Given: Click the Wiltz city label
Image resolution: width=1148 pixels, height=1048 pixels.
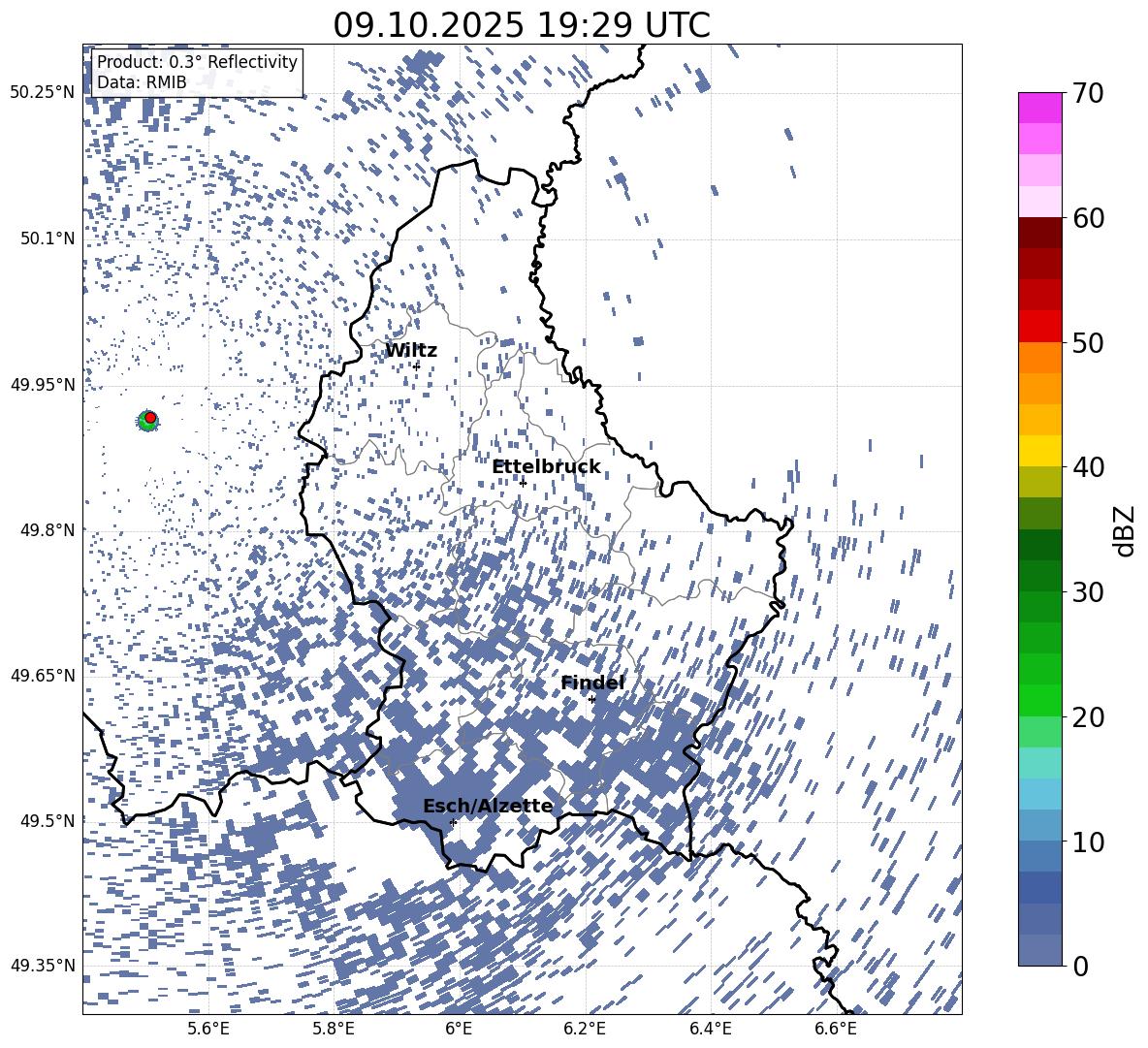Looking at the screenshot, I should coord(411,351).
